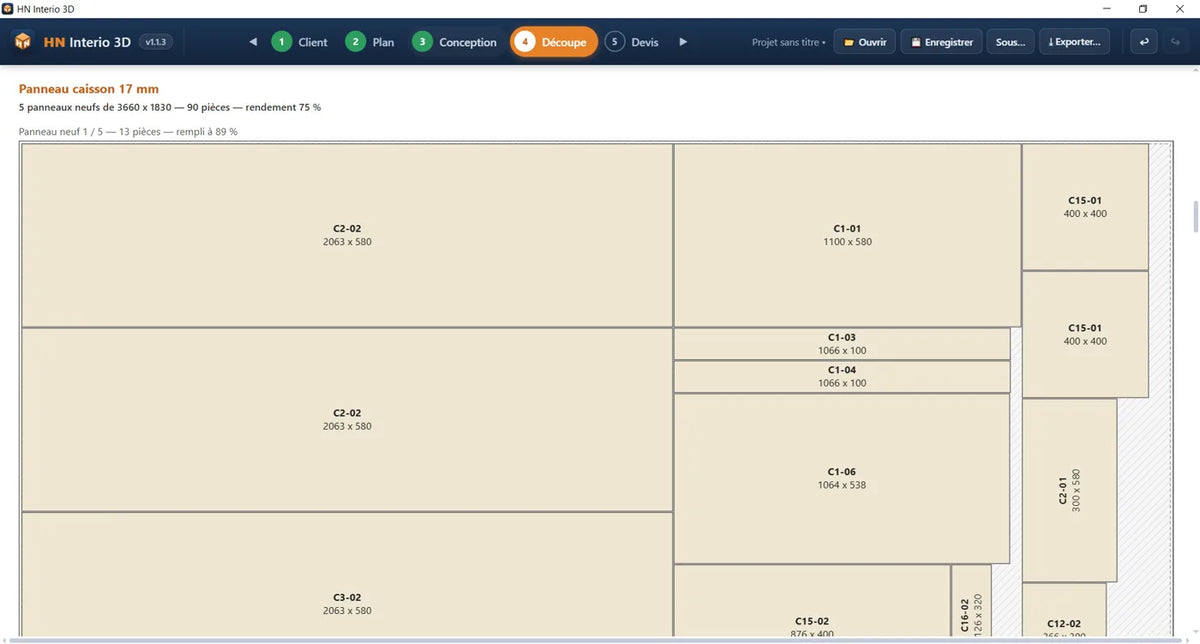Open the Client step
Viewport: 1200px width, 644px height.
[300, 42]
